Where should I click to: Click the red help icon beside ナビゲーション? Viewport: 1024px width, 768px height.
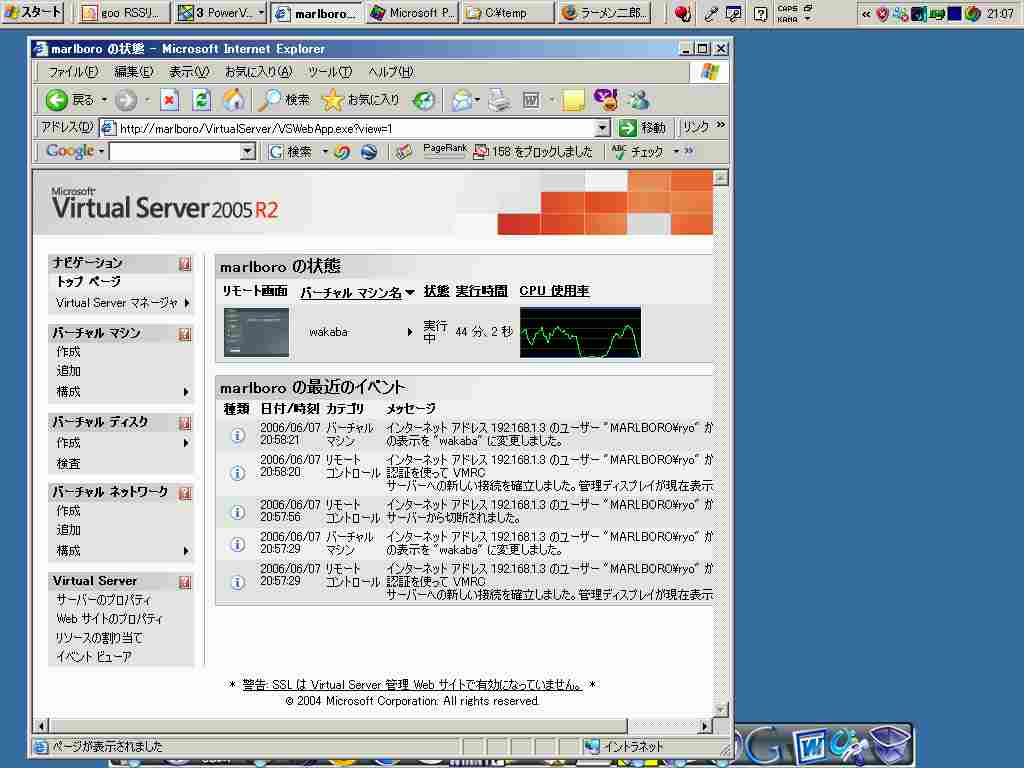tap(185, 264)
